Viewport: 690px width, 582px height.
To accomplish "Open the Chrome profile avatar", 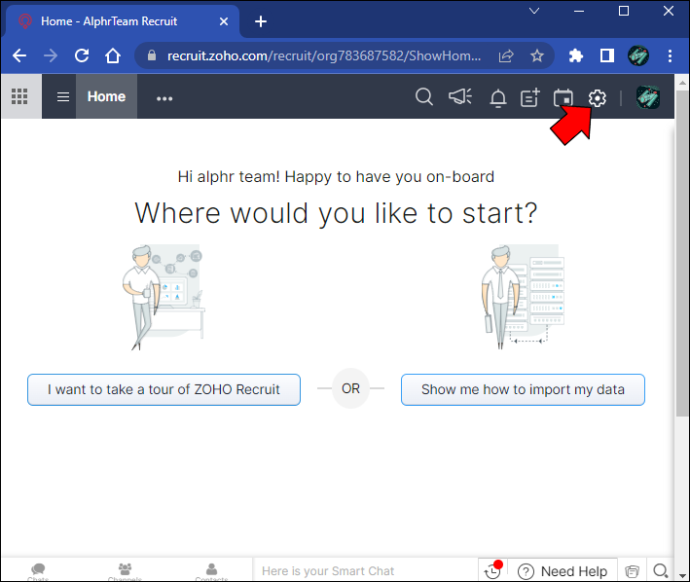I will pos(638,56).
